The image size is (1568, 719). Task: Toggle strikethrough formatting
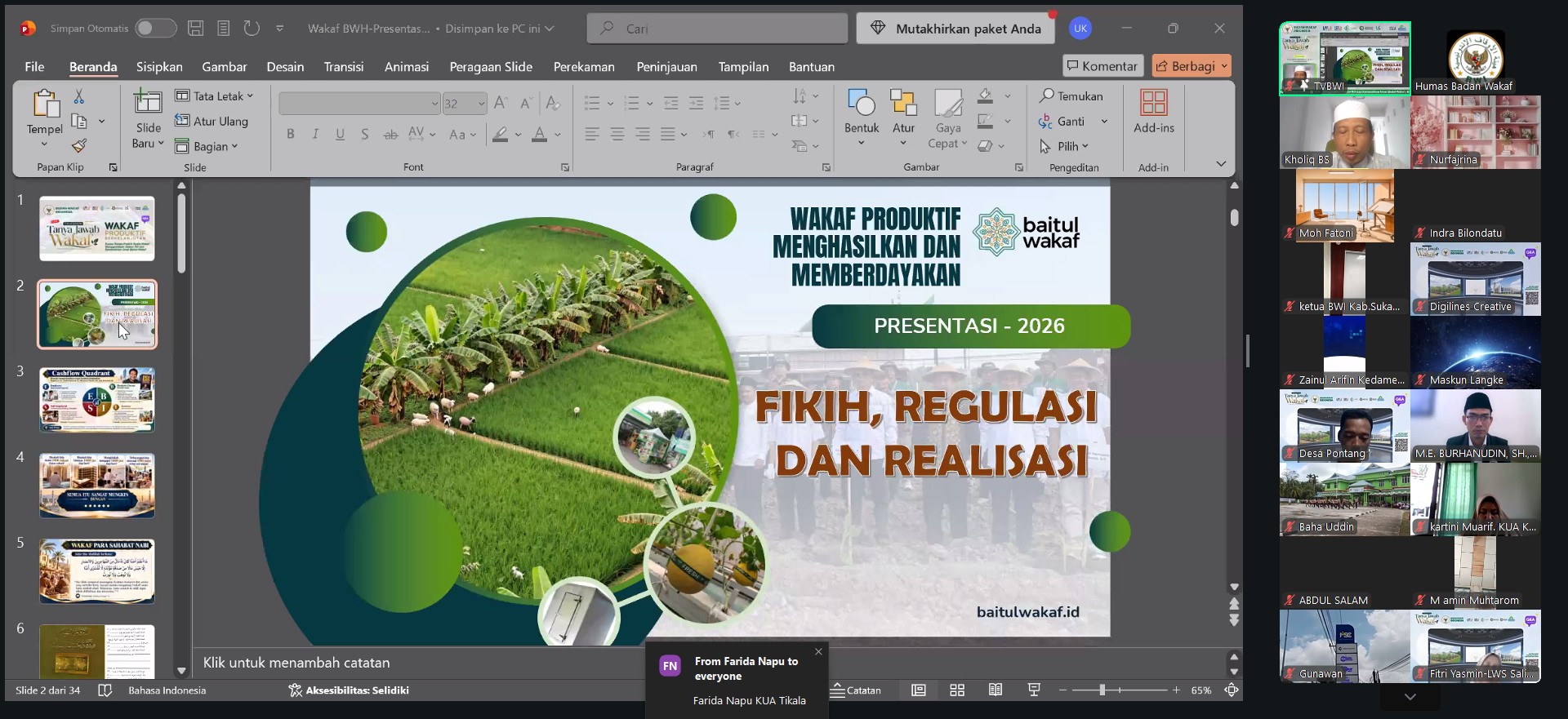click(390, 134)
